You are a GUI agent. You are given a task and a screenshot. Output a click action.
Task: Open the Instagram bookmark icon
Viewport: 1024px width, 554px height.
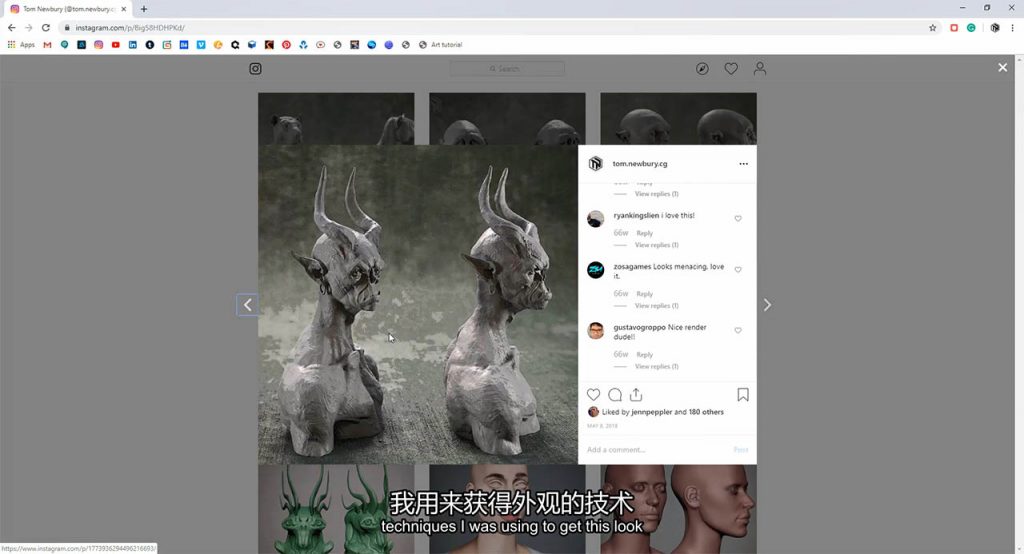tap(98, 44)
